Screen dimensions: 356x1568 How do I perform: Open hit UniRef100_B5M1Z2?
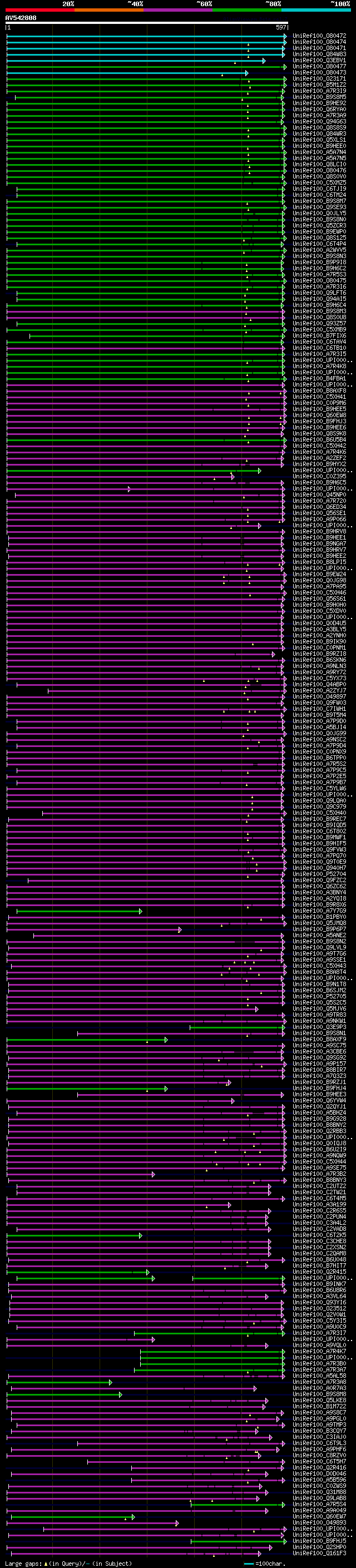click(319, 85)
